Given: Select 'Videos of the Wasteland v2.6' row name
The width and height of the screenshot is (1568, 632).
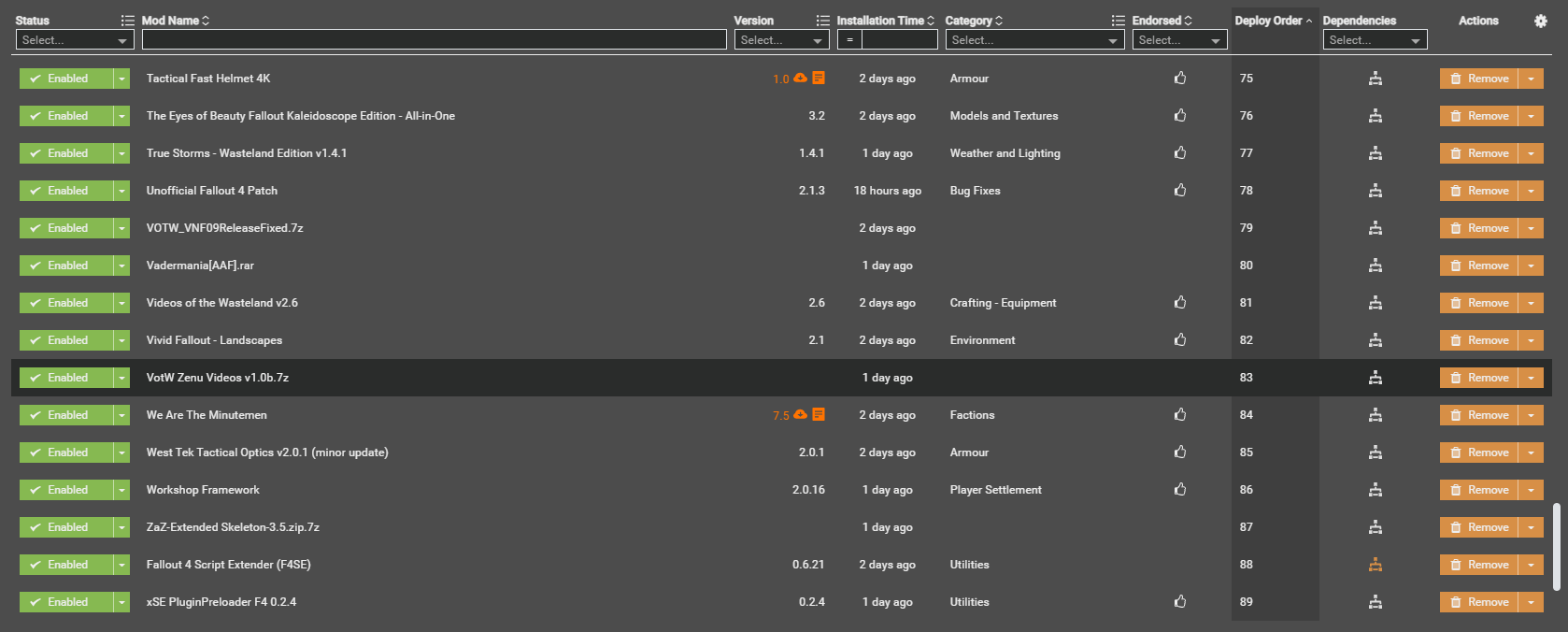Looking at the screenshot, I should click(222, 303).
